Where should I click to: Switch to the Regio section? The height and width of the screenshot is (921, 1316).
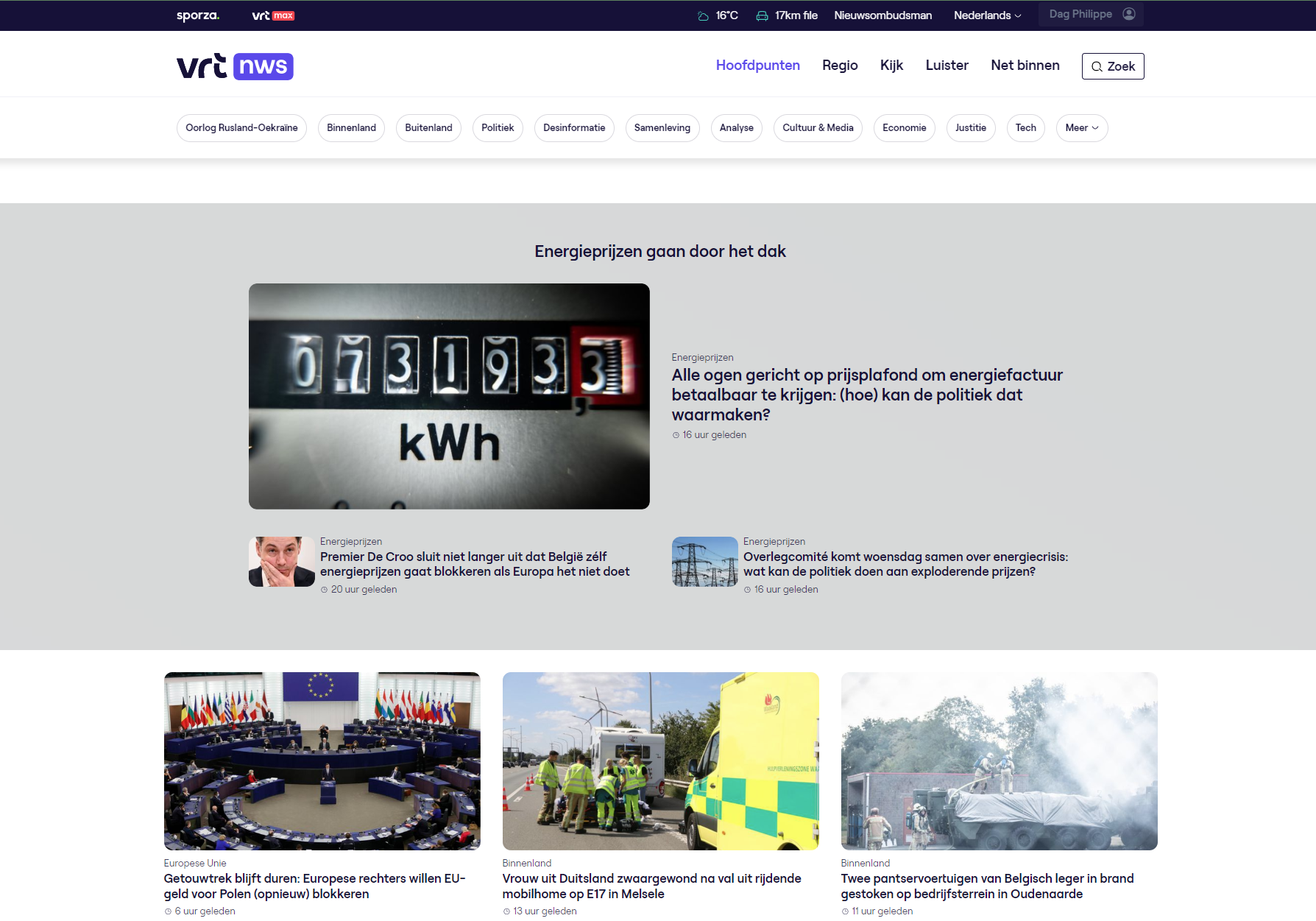point(839,66)
